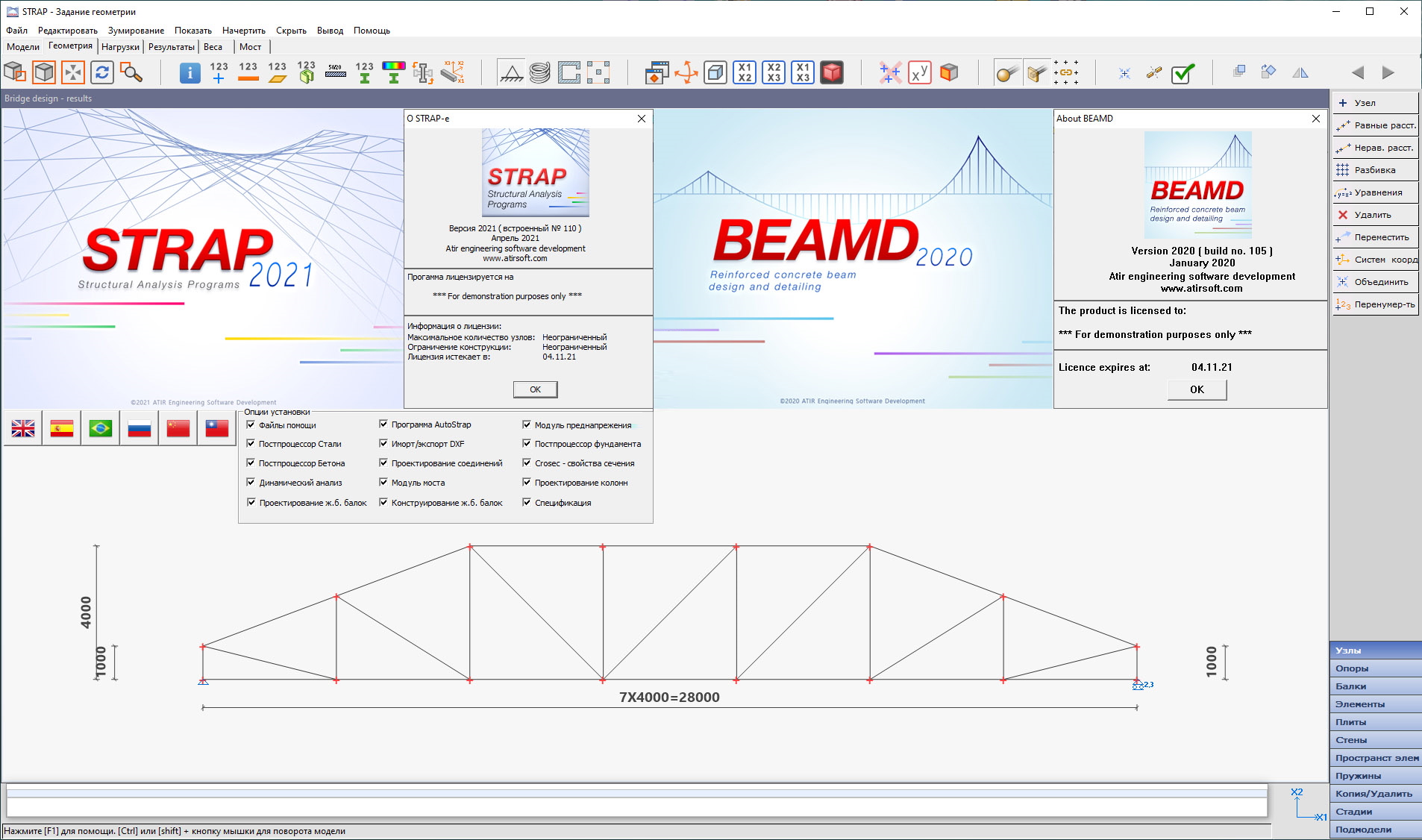Toggle supports display triangle icon
This screenshot has width=1422, height=840.
pyautogui.click(x=511, y=72)
